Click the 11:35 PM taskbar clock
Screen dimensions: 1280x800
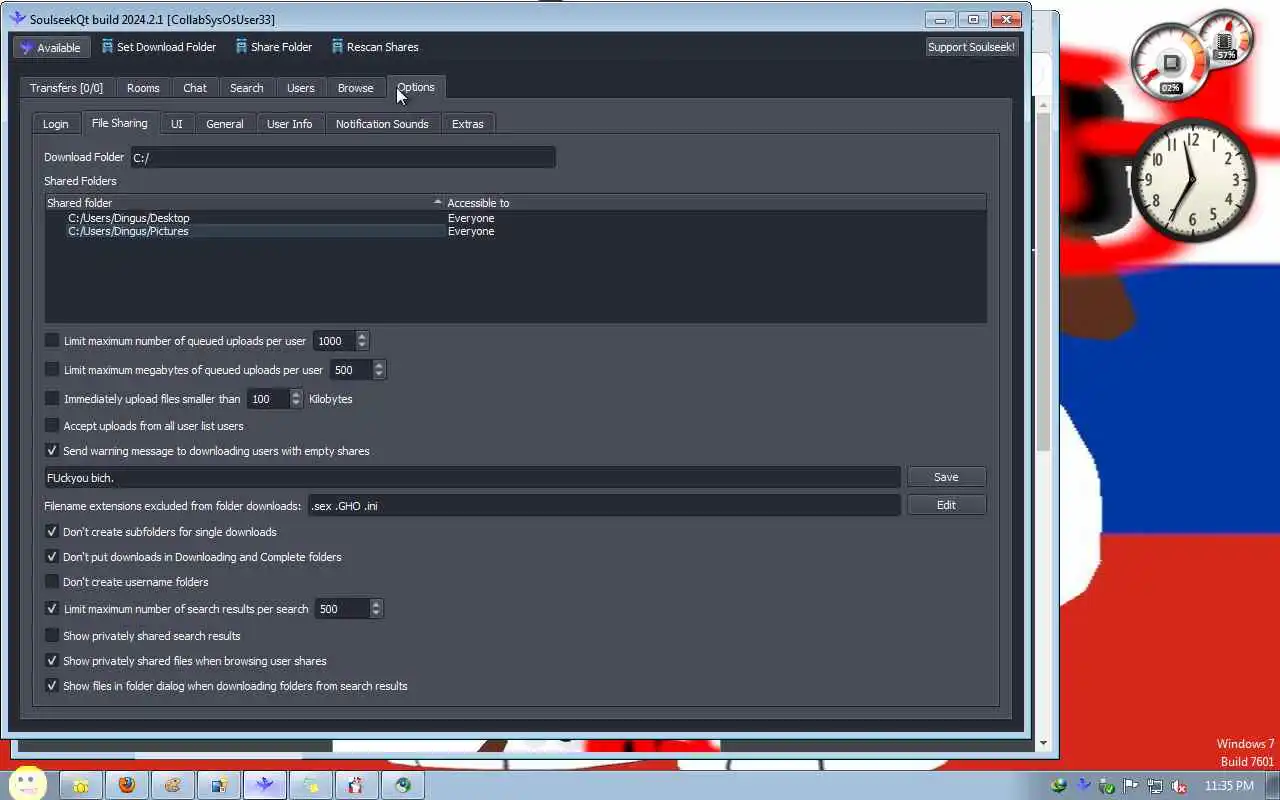1229,786
